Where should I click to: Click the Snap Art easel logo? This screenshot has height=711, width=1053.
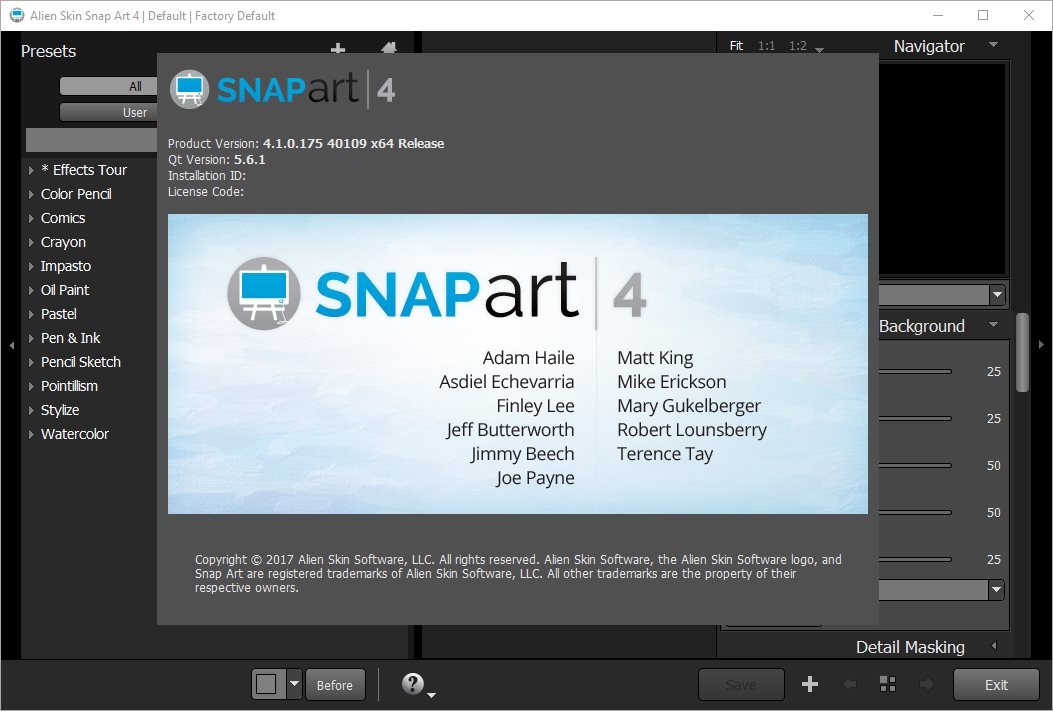tap(188, 89)
